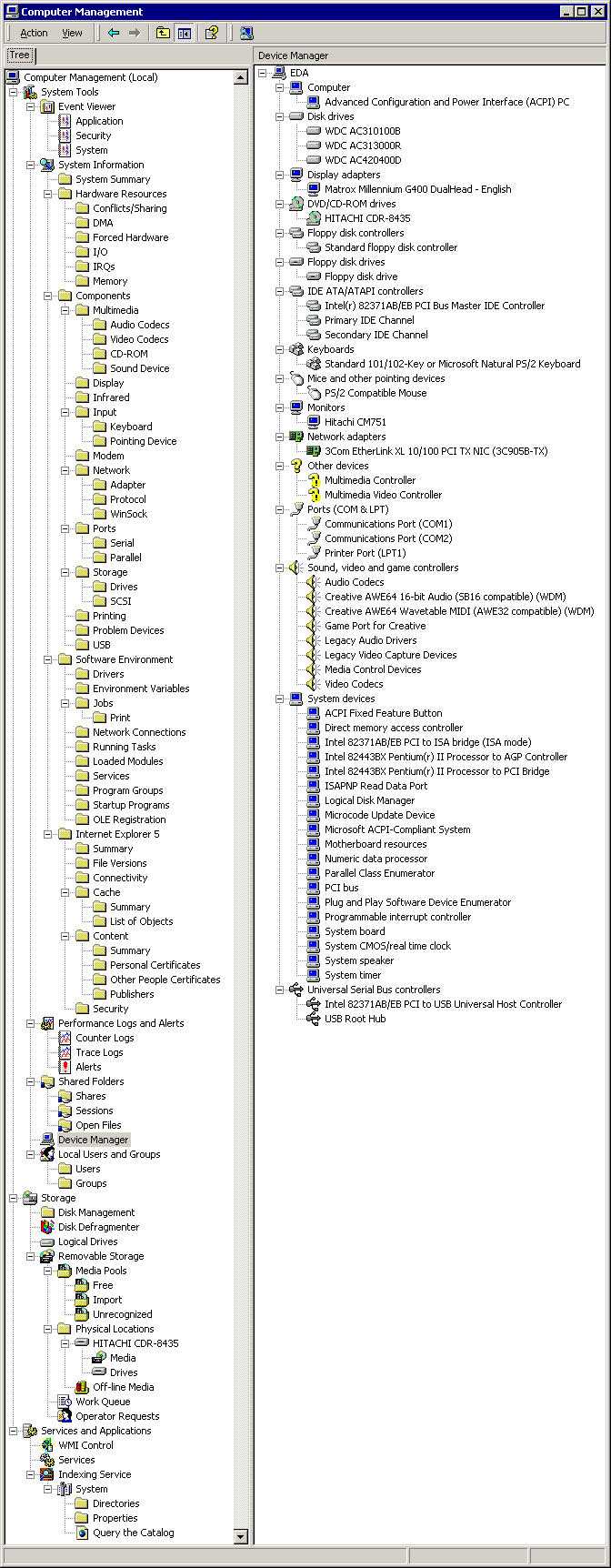Collapse the EDA root node
This screenshot has height=1568, width=611.
pyautogui.click(x=263, y=73)
